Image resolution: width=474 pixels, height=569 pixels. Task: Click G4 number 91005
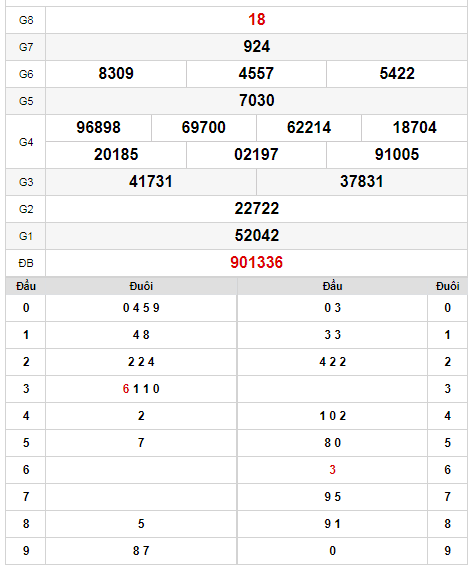pos(397,155)
